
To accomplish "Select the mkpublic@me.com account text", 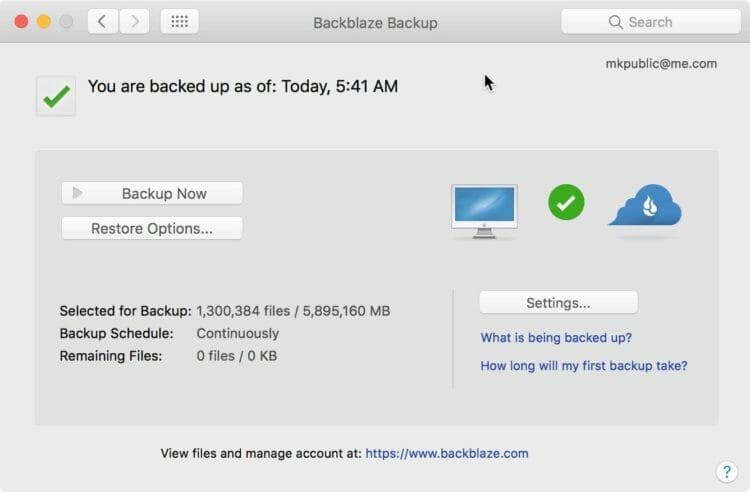I will (x=661, y=64).
